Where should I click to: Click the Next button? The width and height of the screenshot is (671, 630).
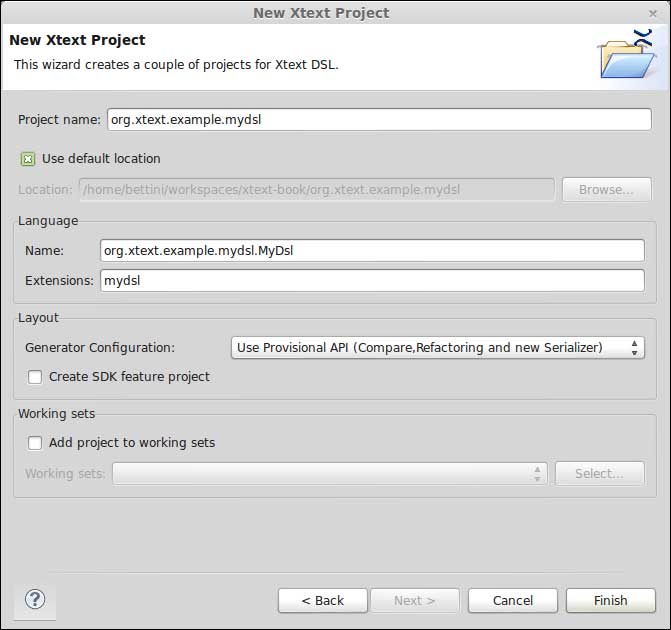(414, 600)
